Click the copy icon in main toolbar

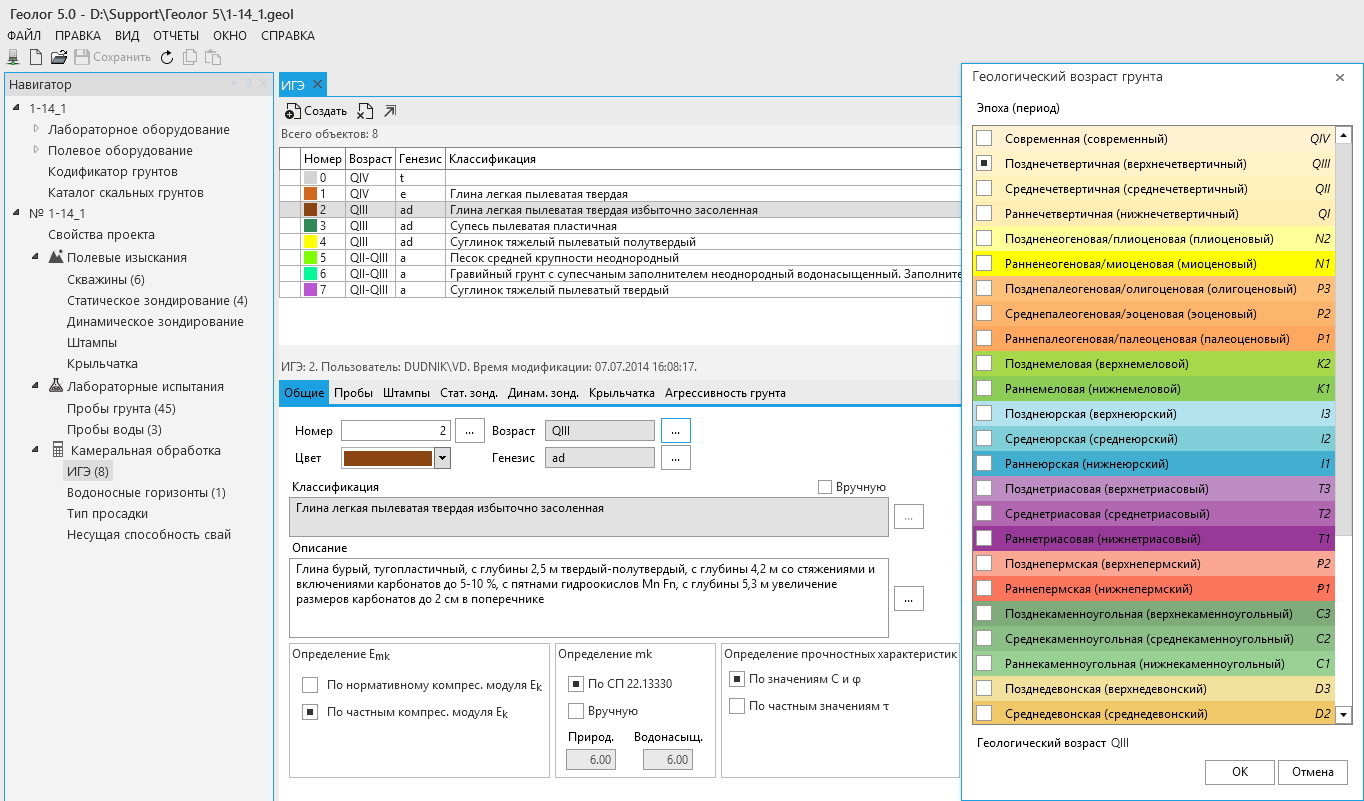(190, 57)
